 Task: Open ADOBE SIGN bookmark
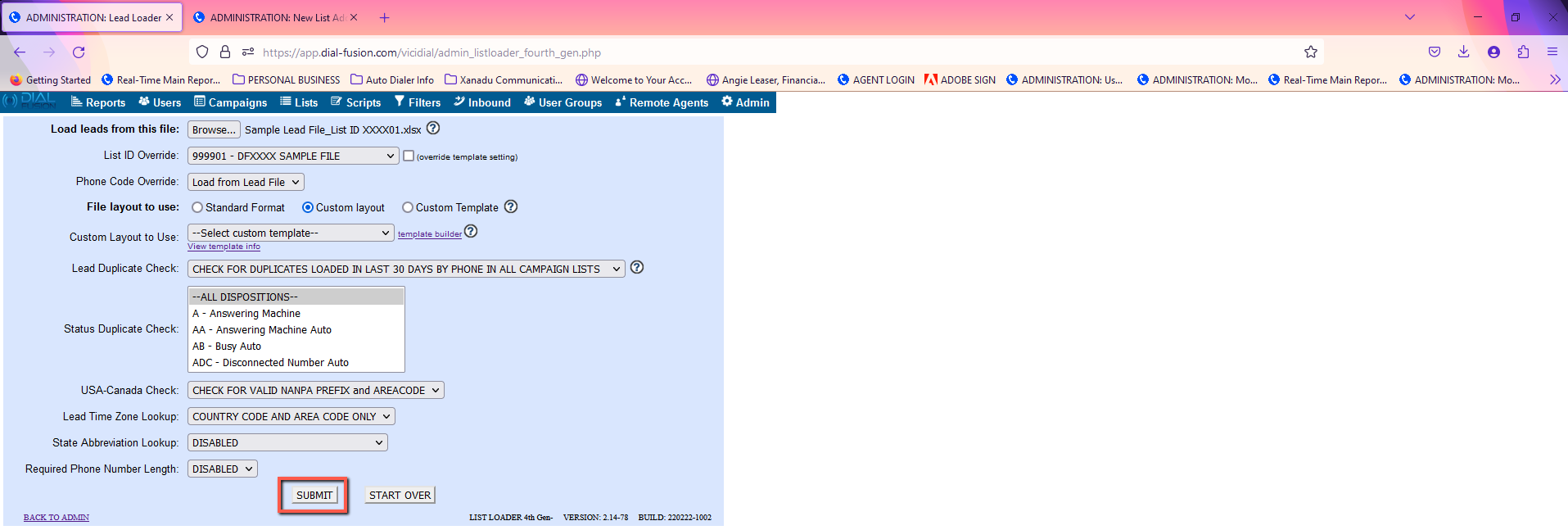tap(960, 79)
